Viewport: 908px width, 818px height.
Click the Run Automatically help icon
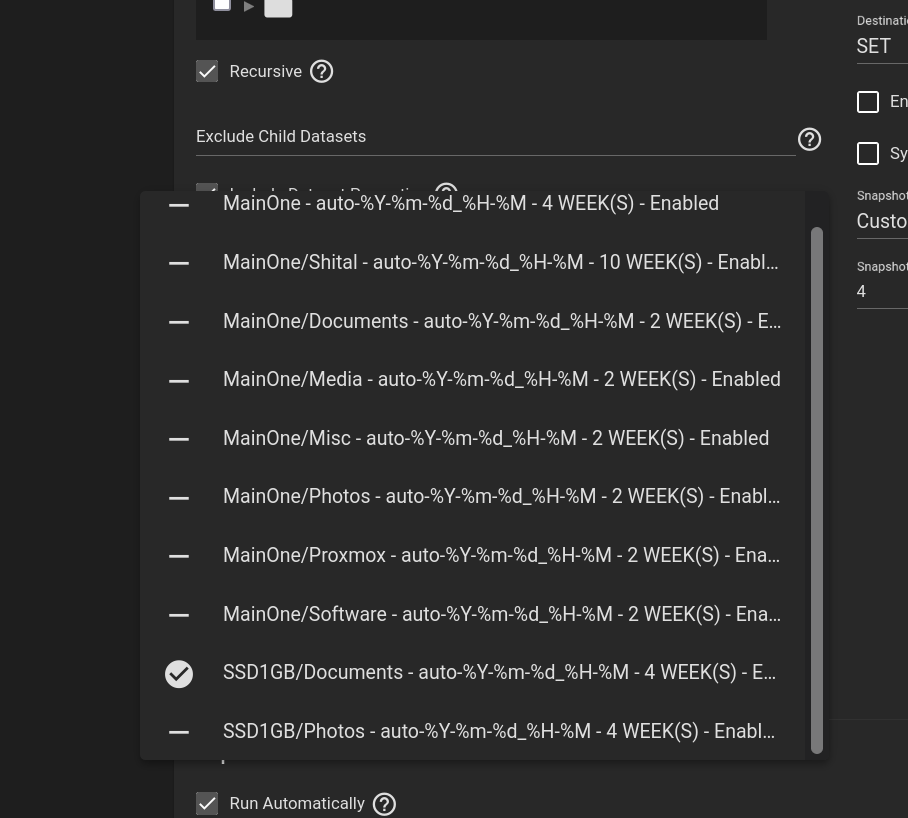(x=384, y=804)
